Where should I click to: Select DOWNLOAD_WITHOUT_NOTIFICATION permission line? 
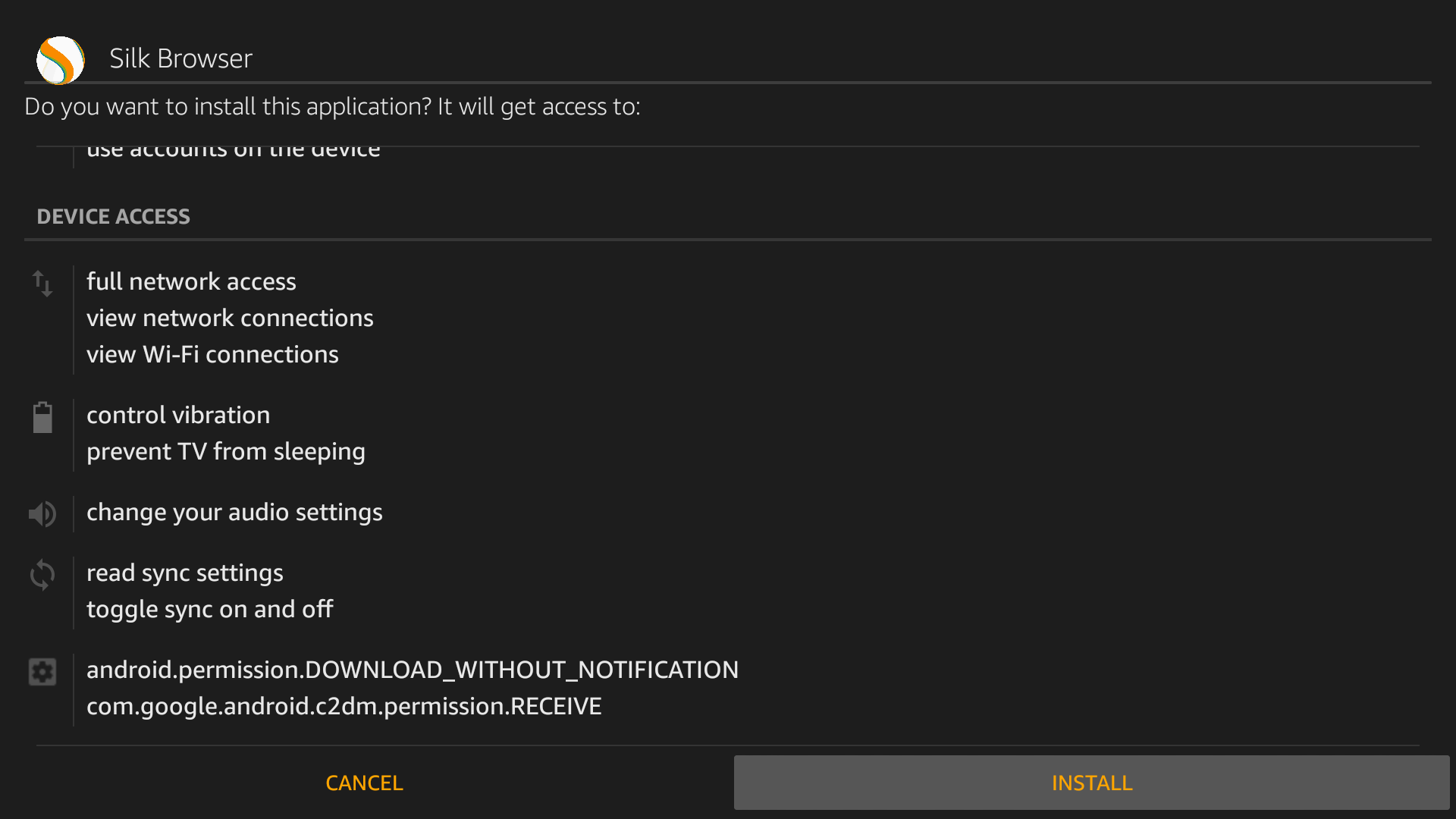pyautogui.click(x=413, y=670)
